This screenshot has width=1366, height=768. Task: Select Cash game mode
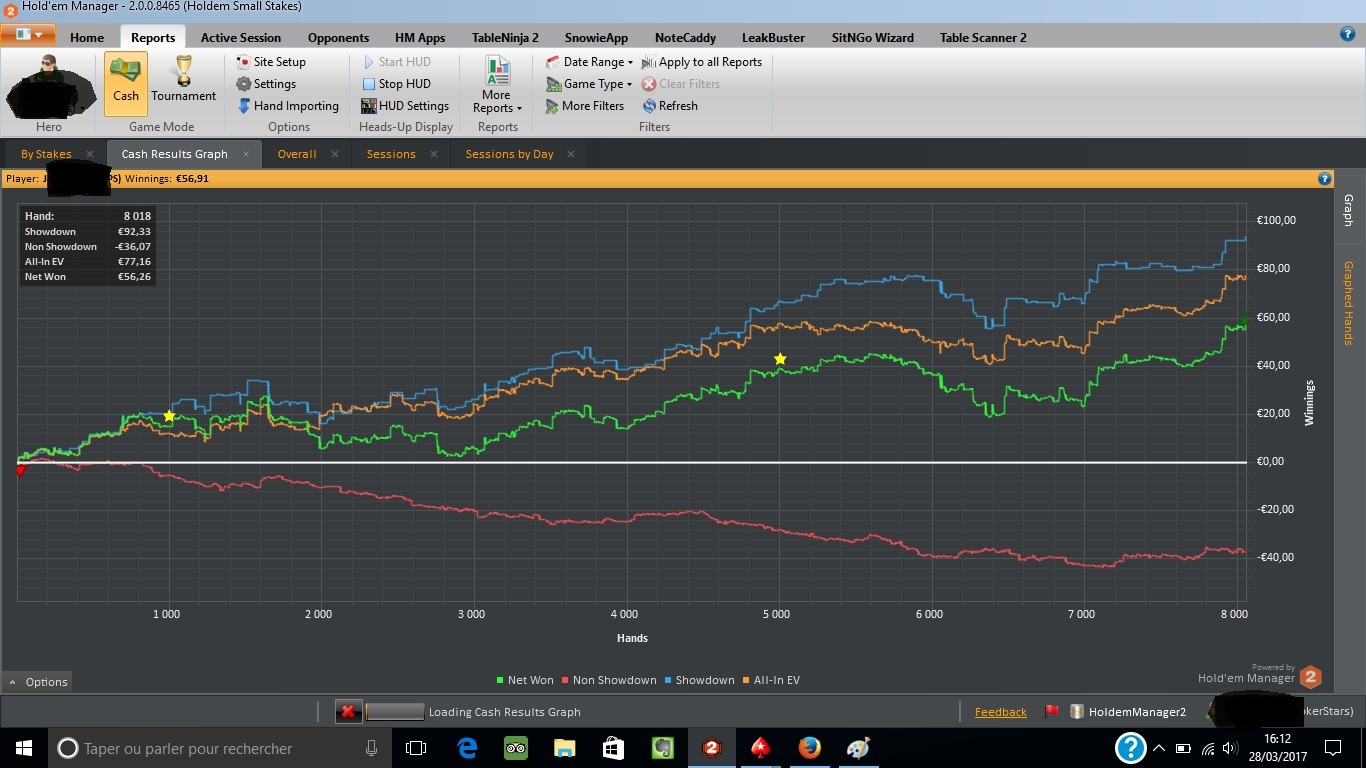coord(126,83)
